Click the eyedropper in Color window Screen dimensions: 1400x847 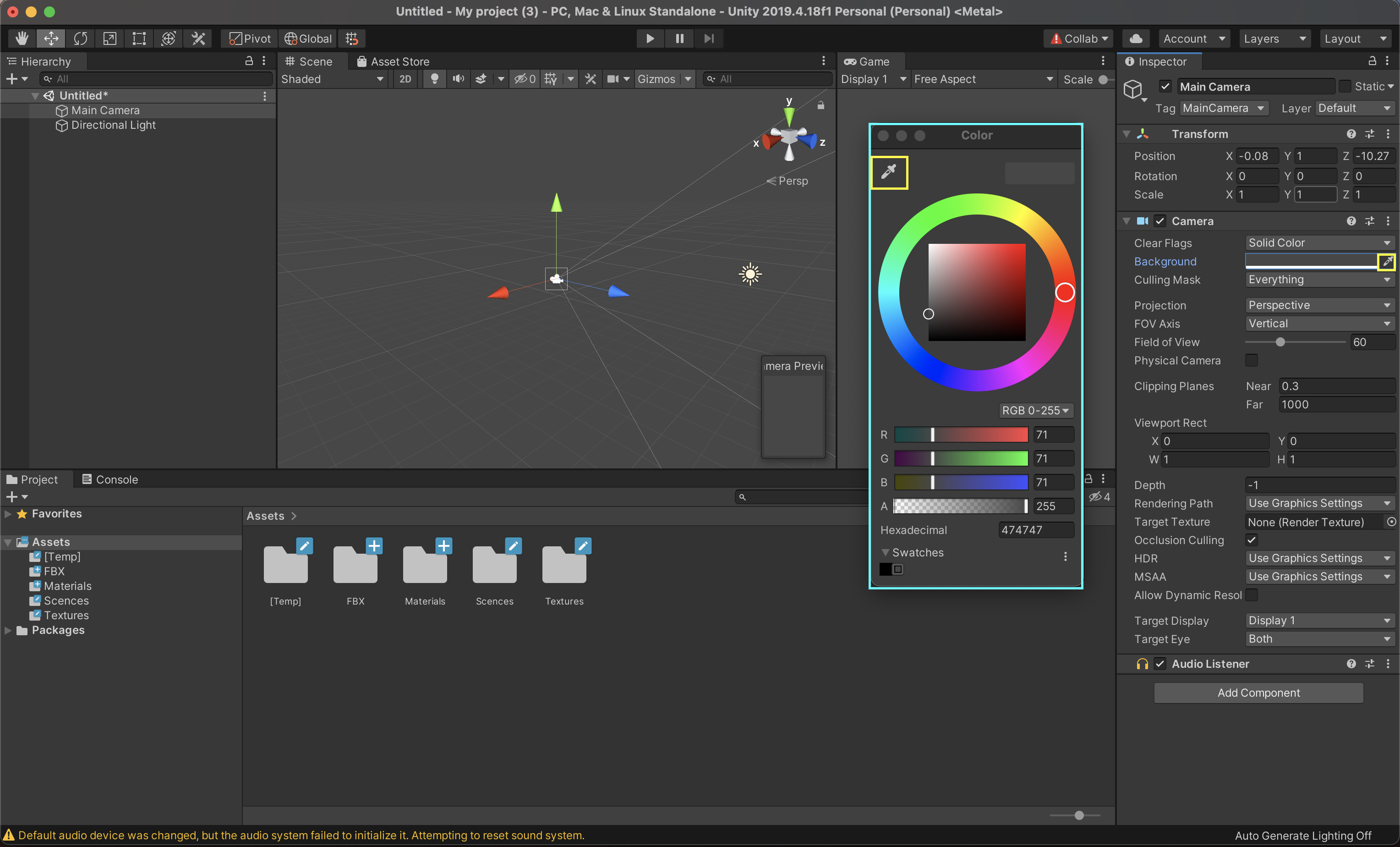tap(889, 172)
